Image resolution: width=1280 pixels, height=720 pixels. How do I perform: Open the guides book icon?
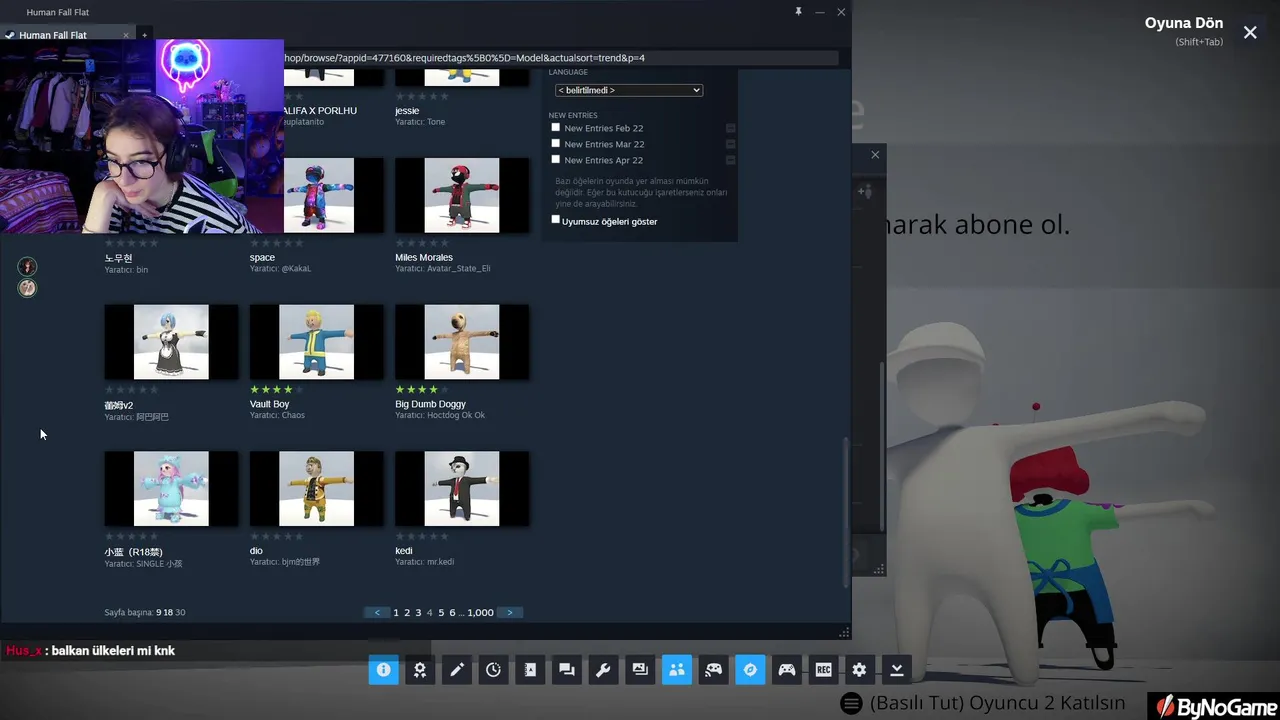[530, 670]
